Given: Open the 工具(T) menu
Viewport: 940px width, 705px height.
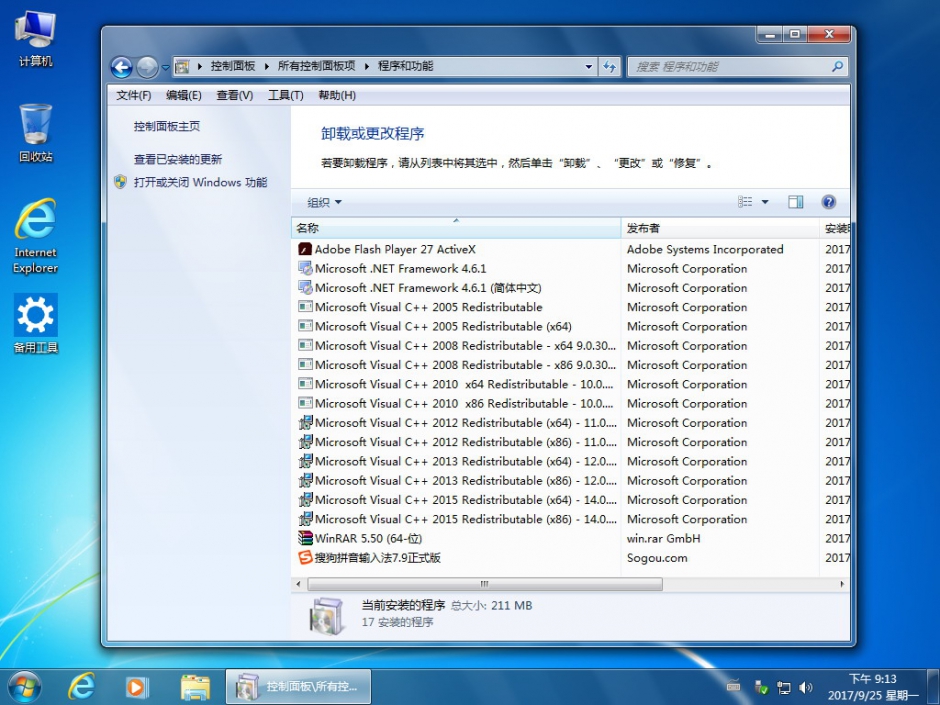Looking at the screenshot, I should (285, 95).
